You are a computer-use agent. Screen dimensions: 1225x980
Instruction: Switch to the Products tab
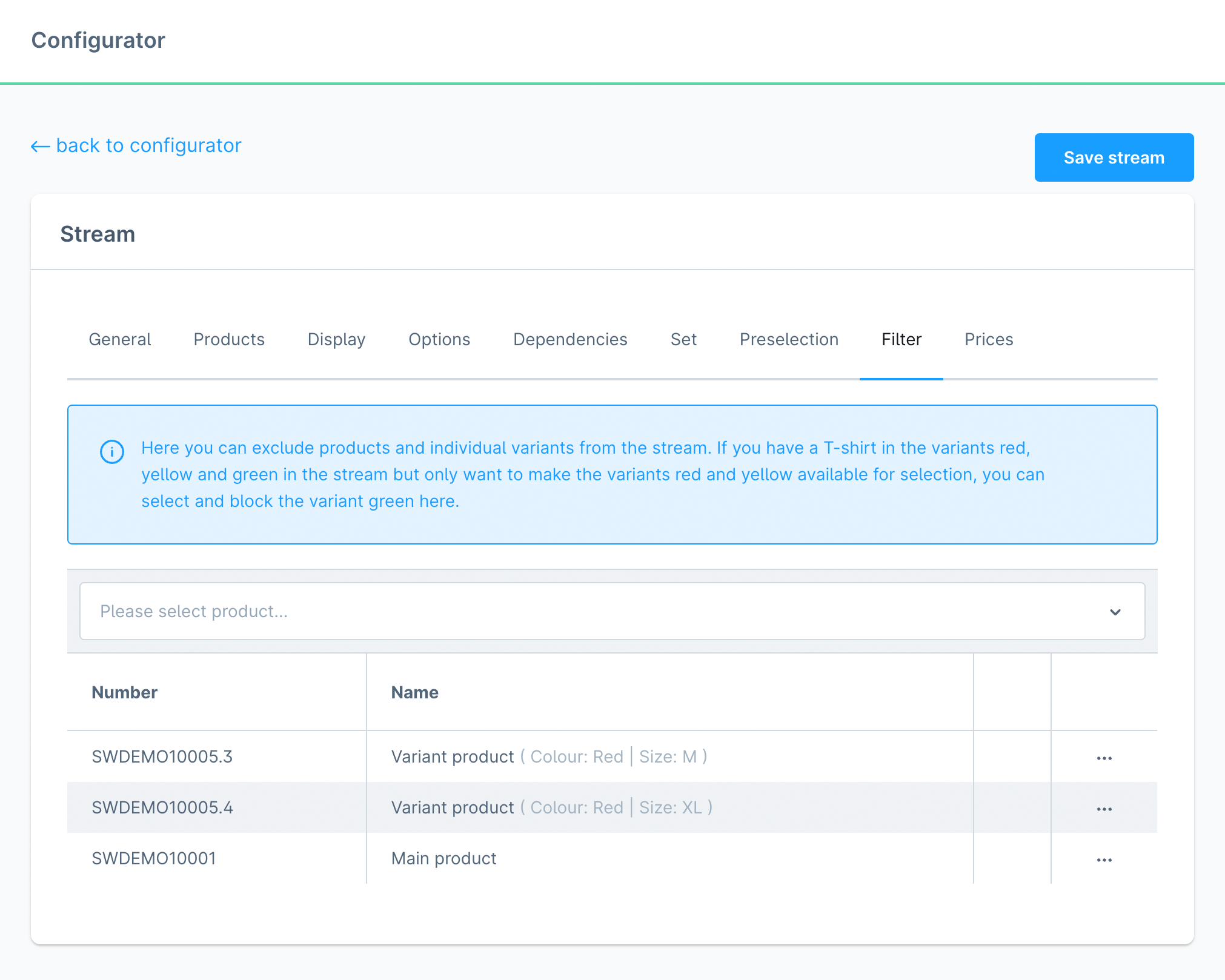tap(229, 339)
